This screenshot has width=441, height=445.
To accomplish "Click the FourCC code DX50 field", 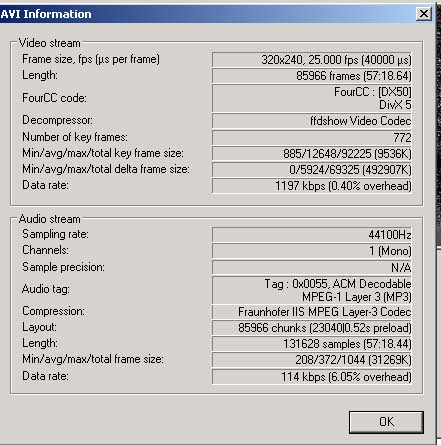I will (x=312, y=98).
